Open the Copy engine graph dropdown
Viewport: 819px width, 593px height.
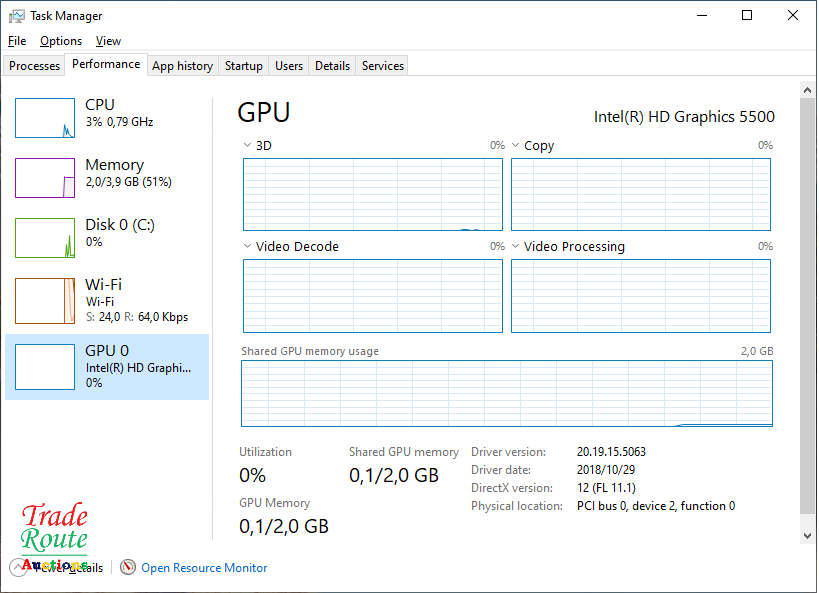(516, 146)
